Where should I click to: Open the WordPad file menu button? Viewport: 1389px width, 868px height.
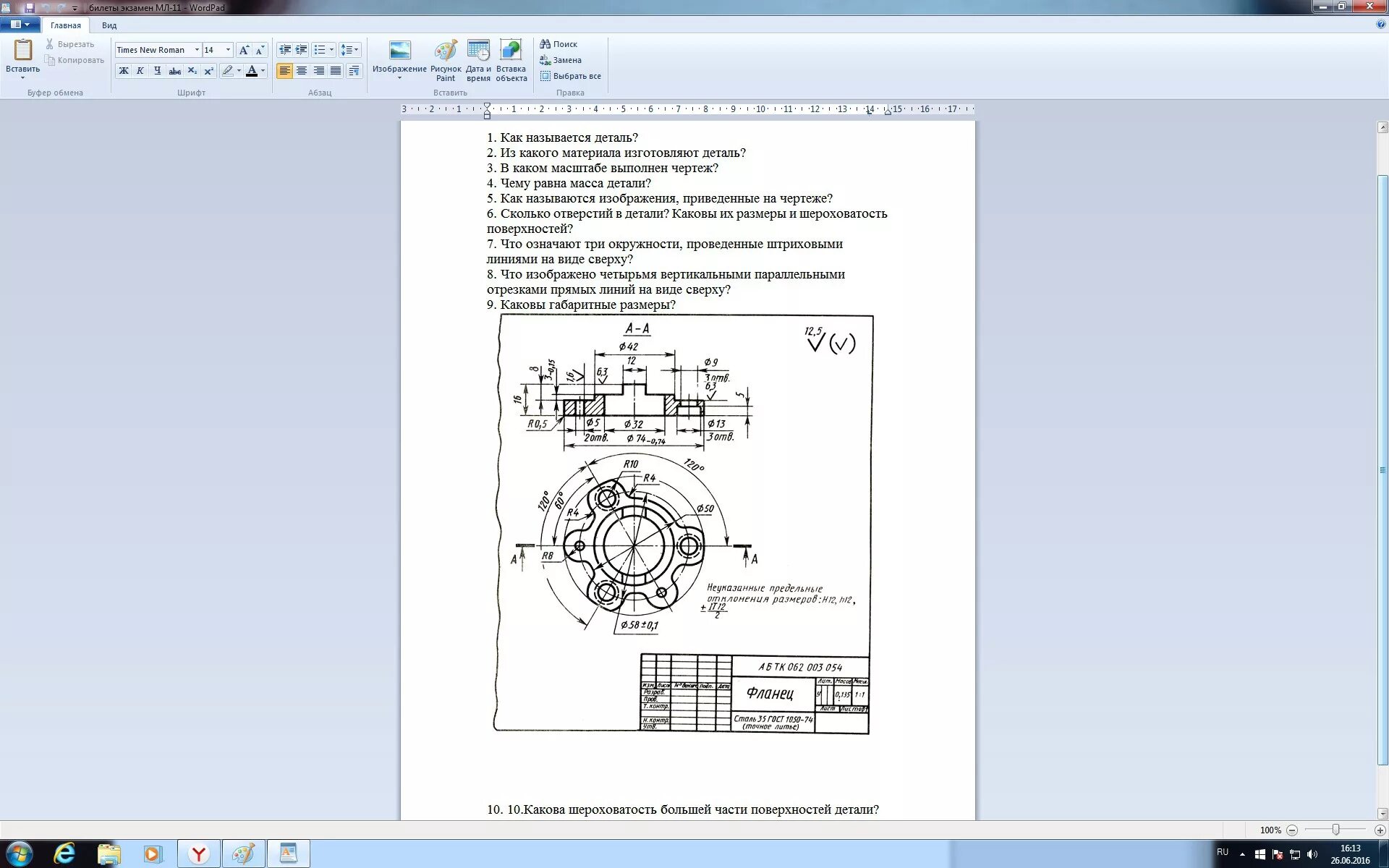point(20,25)
